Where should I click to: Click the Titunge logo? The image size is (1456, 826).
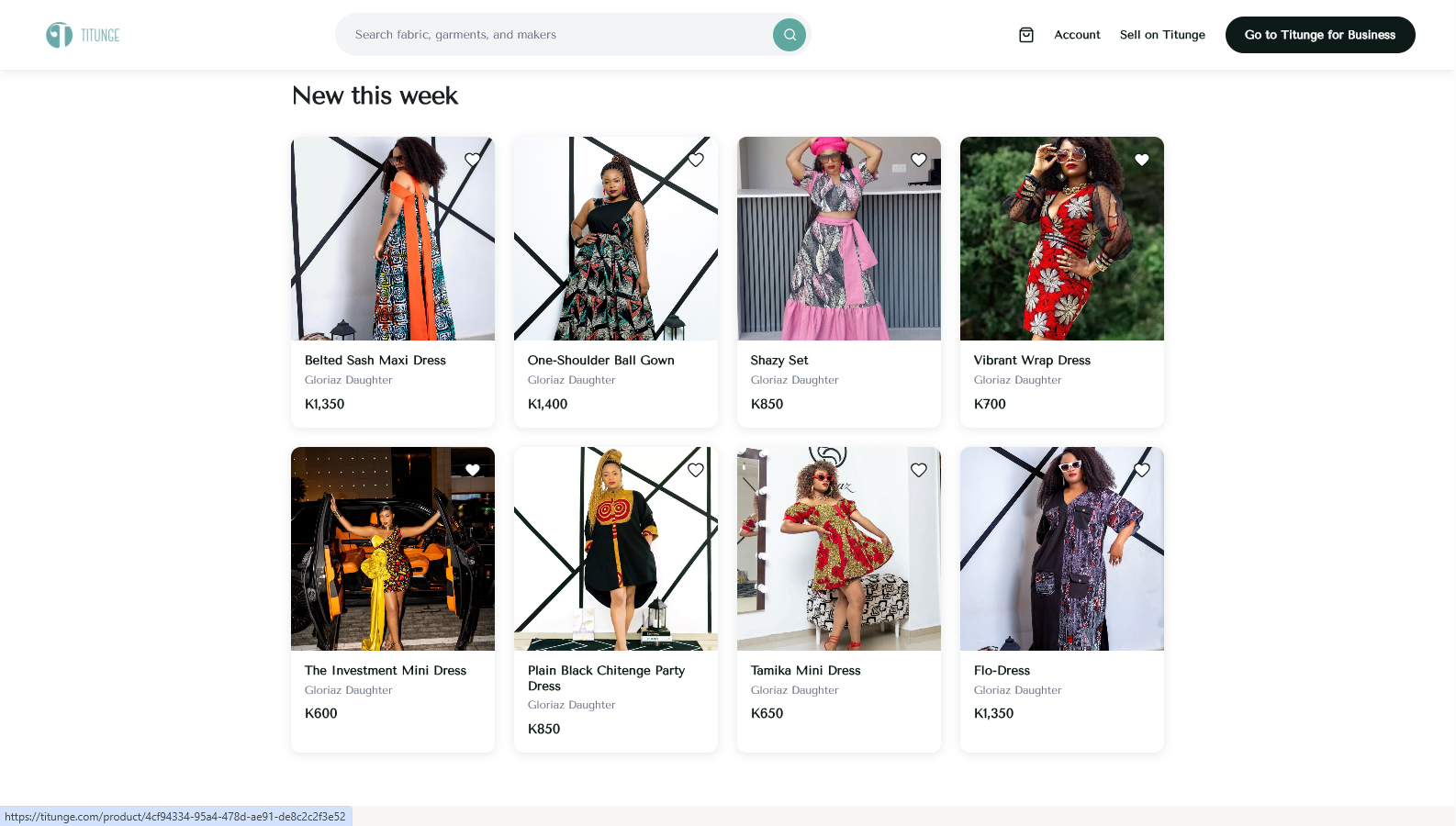pyautogui.click(x=83, y=35)
